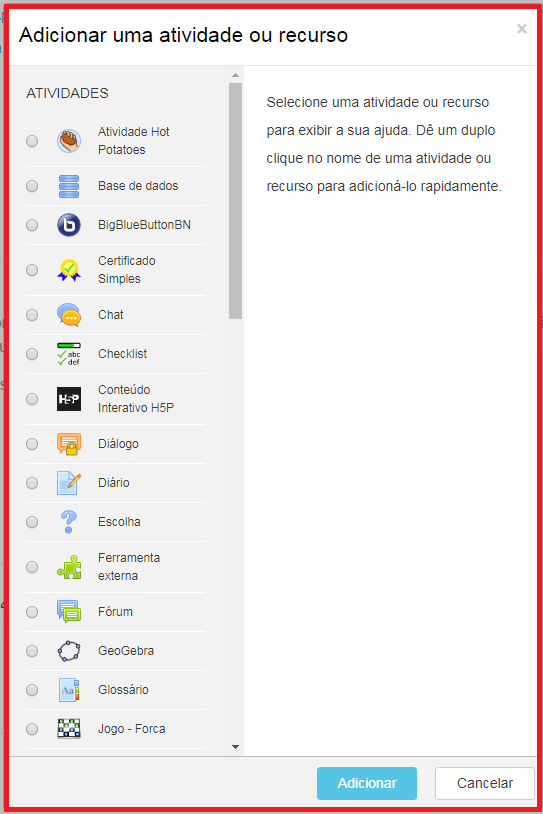Choose the Escolha radio option
Image resolution: width=543 pixels, height=814 pixels.
pyautogui.click(x=32, y=522)
